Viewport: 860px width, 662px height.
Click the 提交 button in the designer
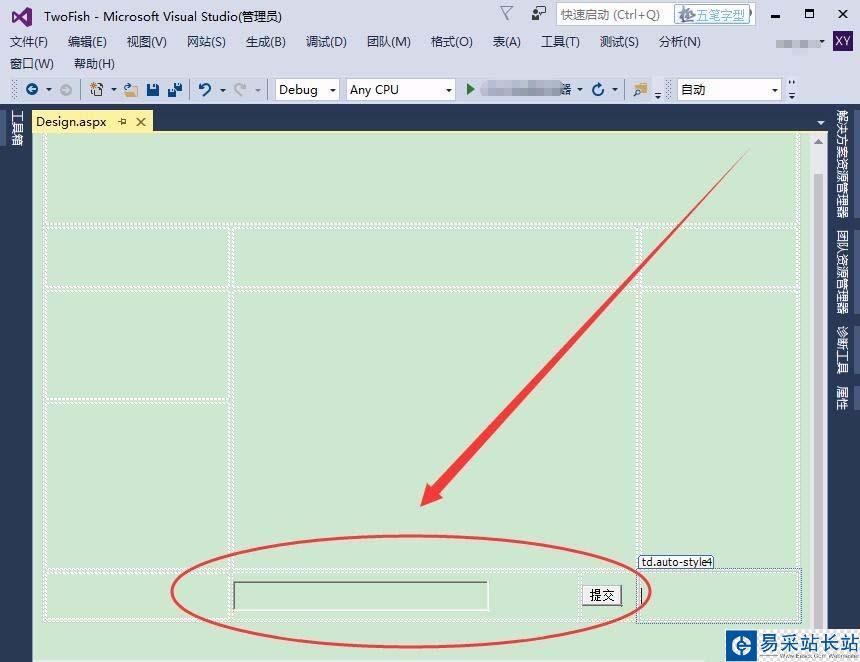tap(602, 595)
